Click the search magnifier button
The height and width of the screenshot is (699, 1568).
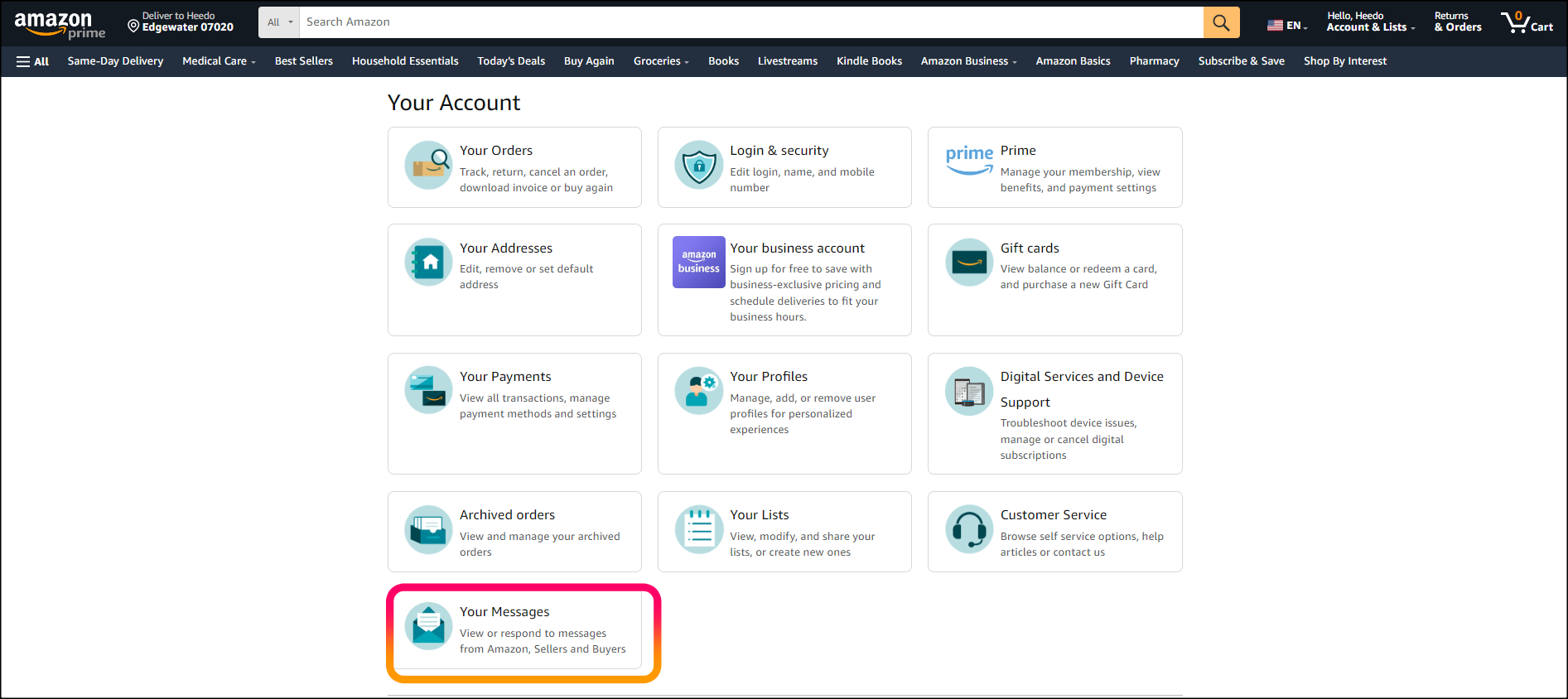1221,22
